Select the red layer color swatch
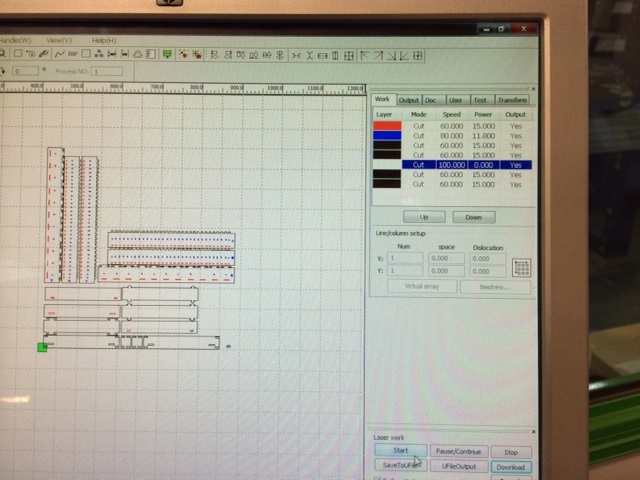The width and height of the screenshot is (640, 480). 387,126
